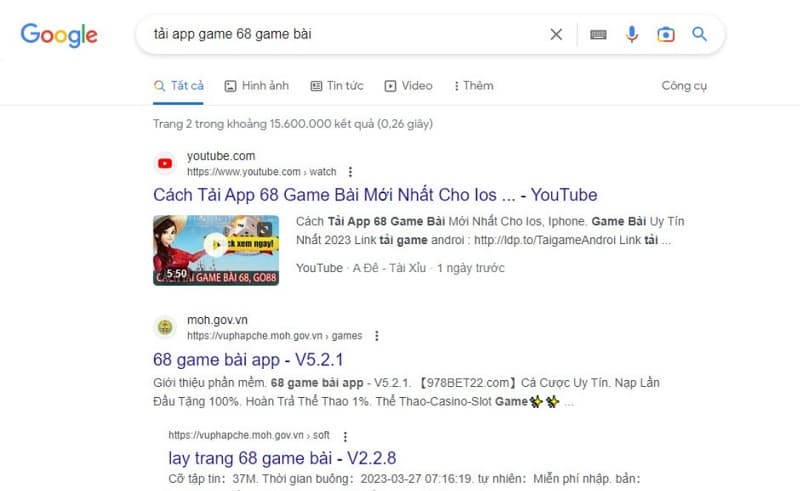This screenshot has width=800, height=491.
Task: Click the moh.gov.vn favicon icon
Action: 165,327
